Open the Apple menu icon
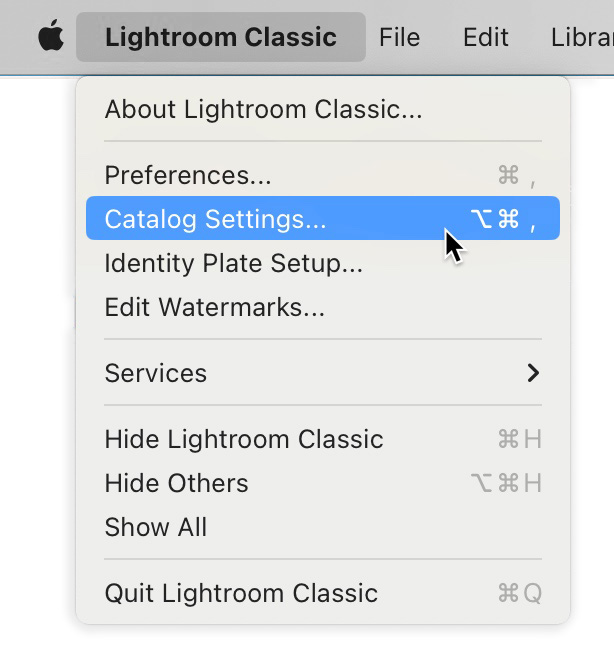 51,36
